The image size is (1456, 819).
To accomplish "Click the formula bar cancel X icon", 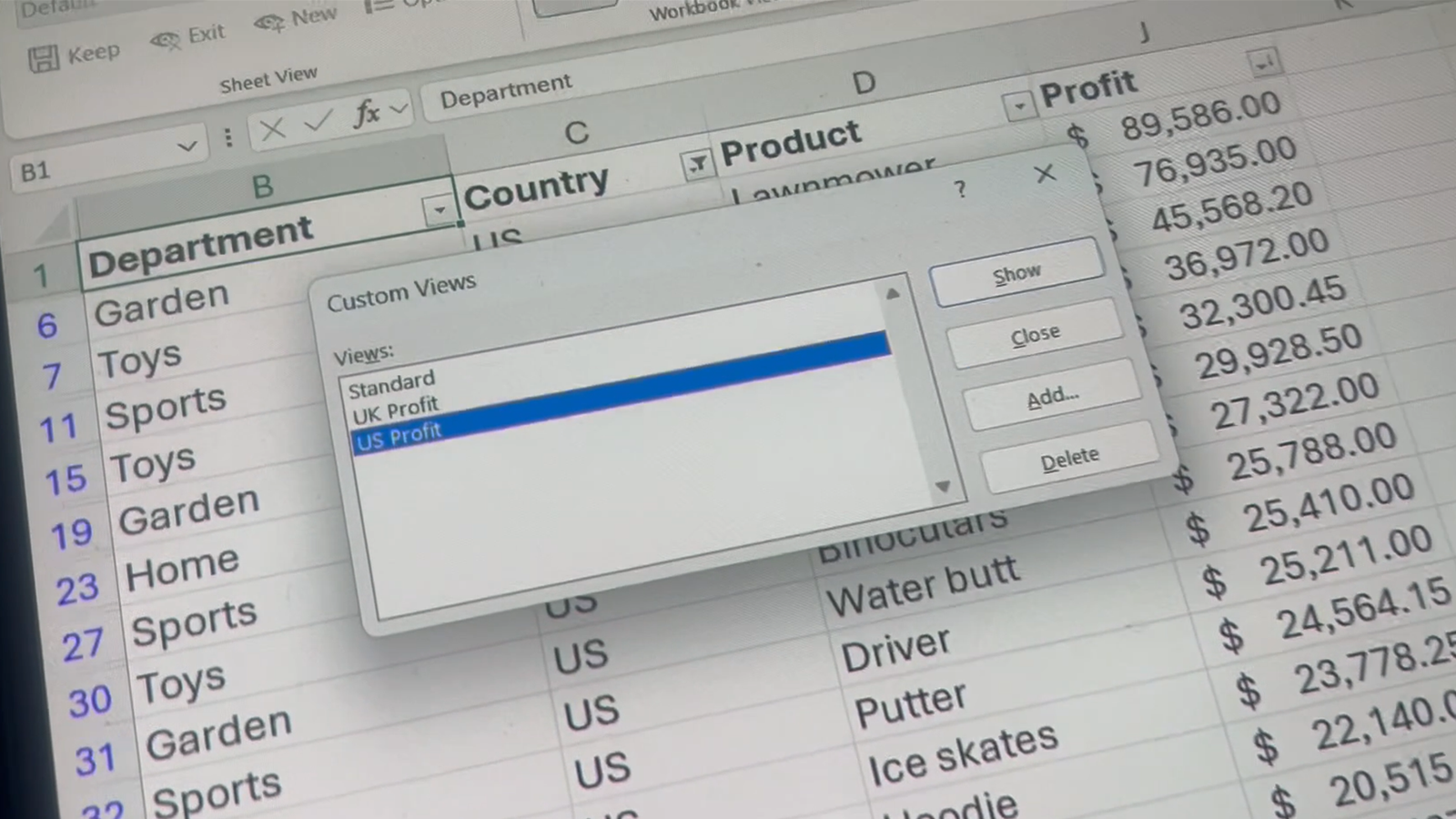I will point(272,128).
